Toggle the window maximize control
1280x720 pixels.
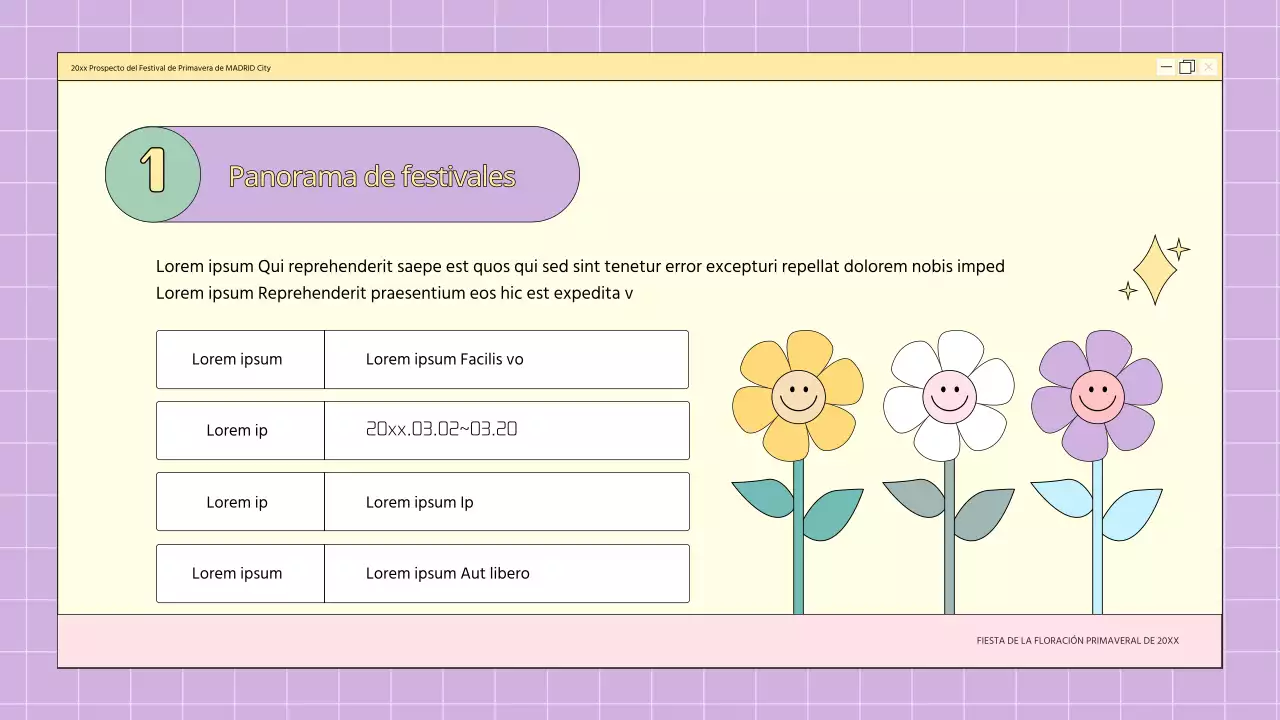[x=1187, y=67]
